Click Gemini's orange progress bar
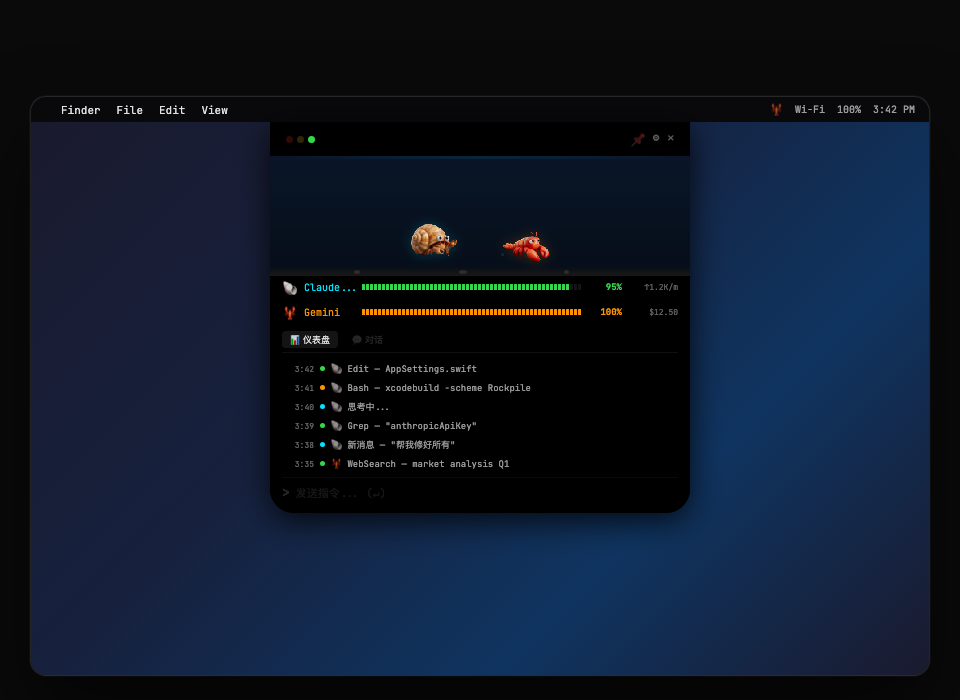960x700 pixels. 471,312
